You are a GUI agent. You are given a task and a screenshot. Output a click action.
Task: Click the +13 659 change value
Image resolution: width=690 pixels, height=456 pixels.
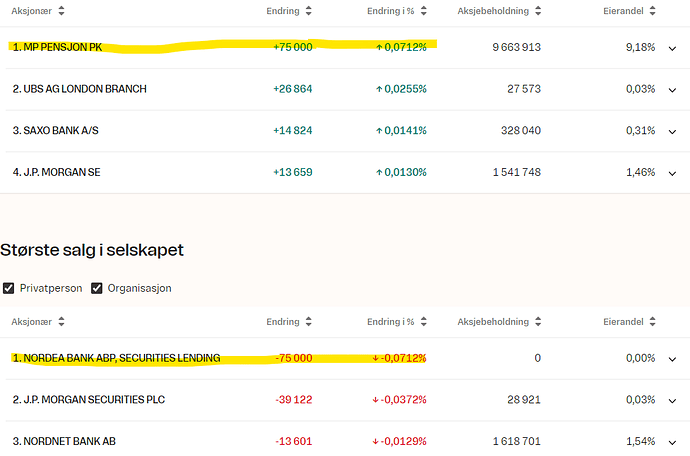tap(293, 172)
